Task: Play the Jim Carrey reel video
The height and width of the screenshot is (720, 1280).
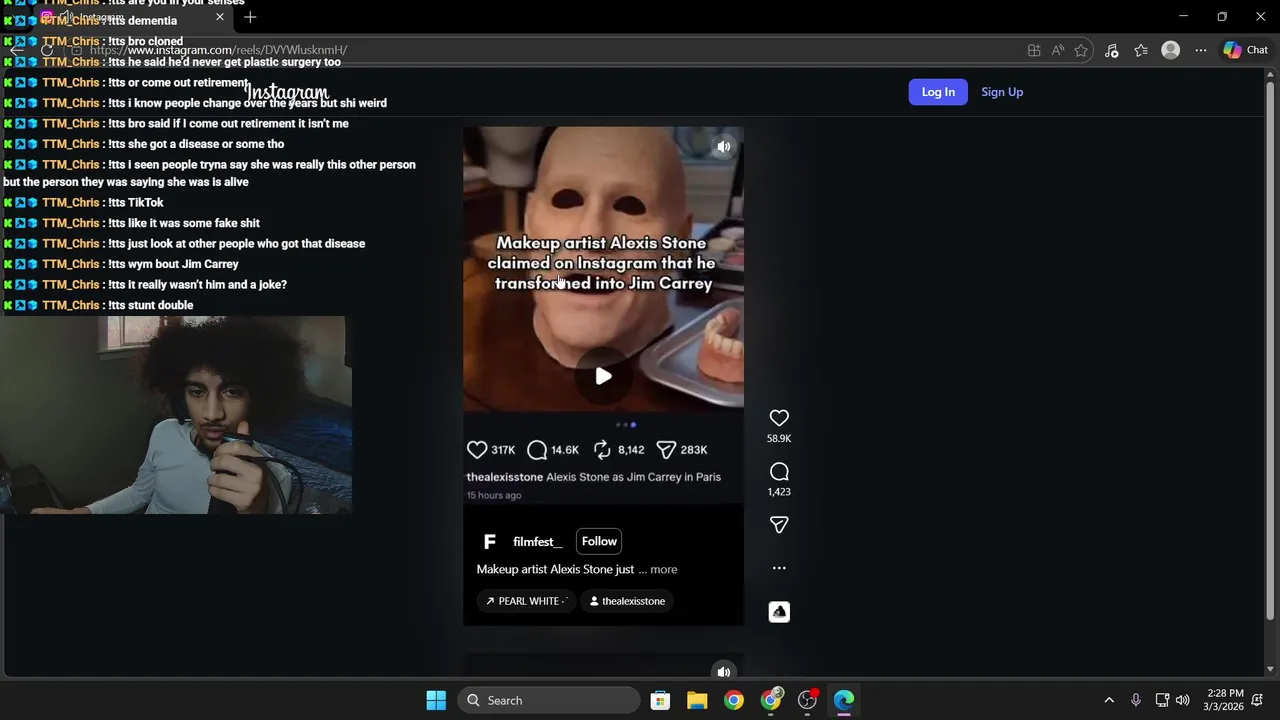Action: coord(603,376)
